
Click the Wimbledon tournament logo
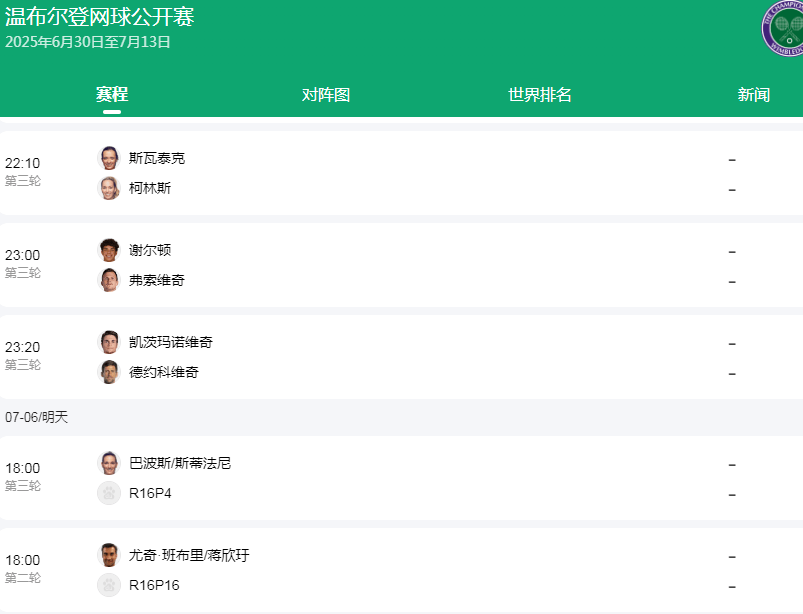(x=783, y=28)
